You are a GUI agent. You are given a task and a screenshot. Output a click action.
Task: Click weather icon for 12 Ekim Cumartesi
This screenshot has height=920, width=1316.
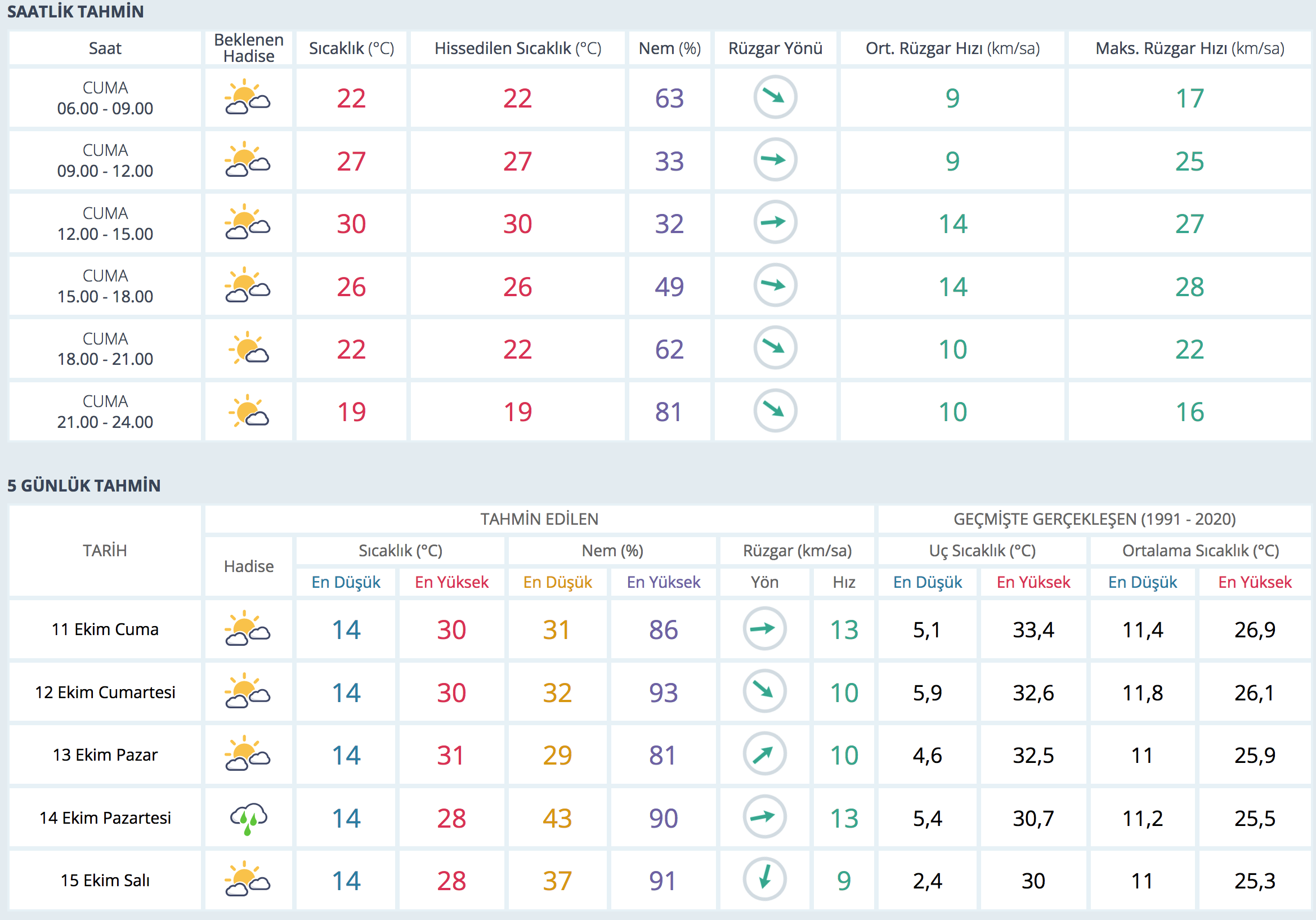(x=248, y=692)
